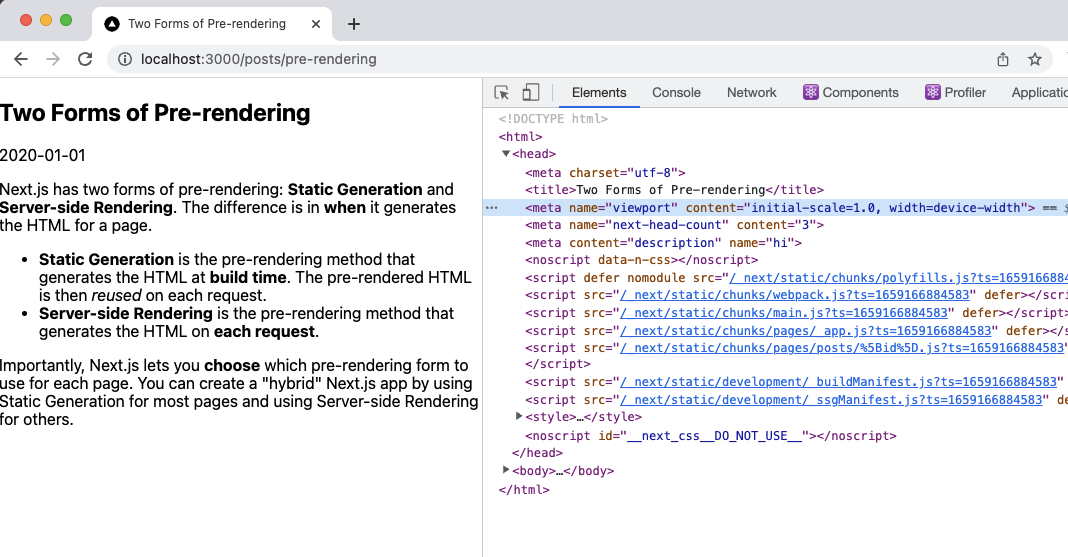This screenshot has height=557, width=1068.
Task: Click the bold words build time
Action: click(x=248, y=278)
